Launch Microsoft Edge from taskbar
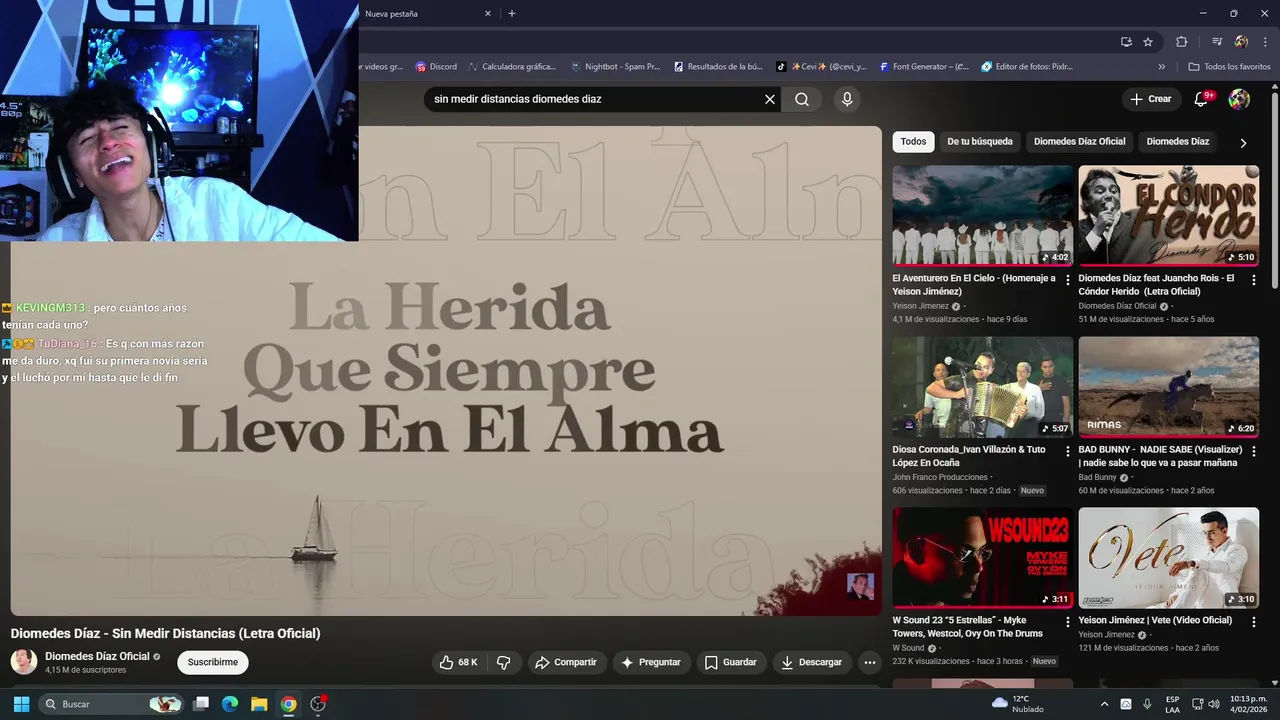The width and height of the screenshot is (1280, 720). 230,704
